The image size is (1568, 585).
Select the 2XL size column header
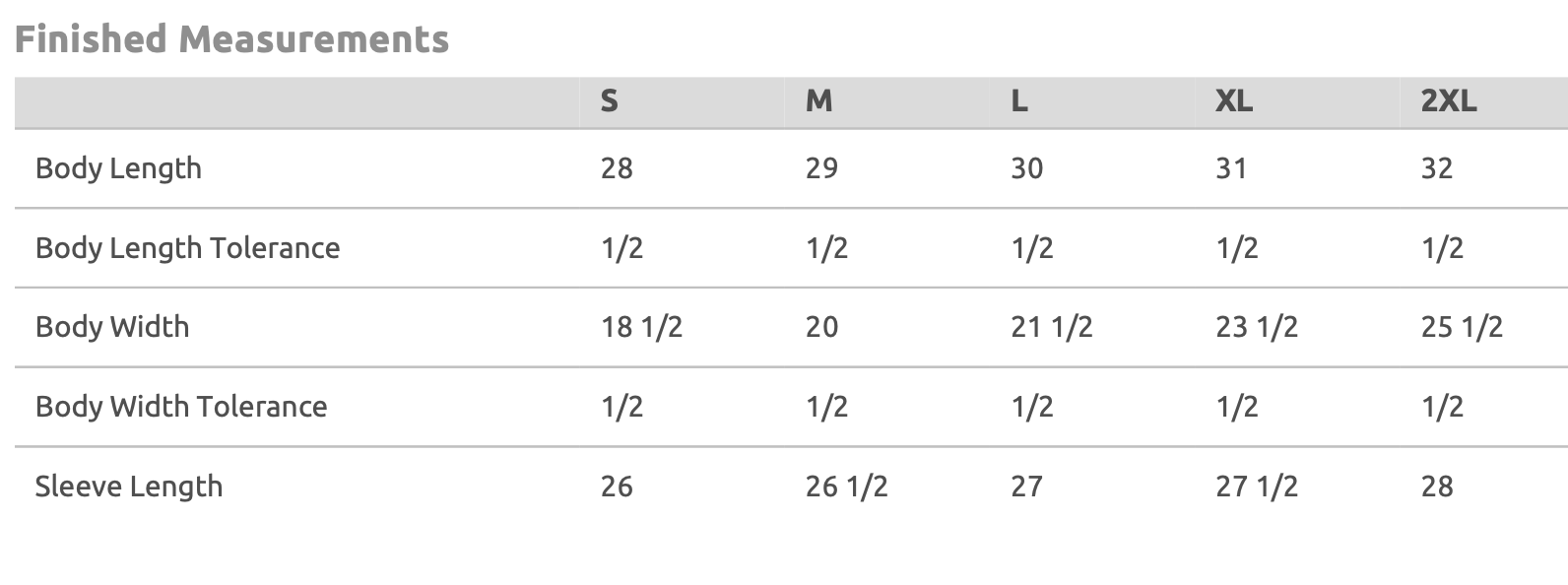point(1448,100)
